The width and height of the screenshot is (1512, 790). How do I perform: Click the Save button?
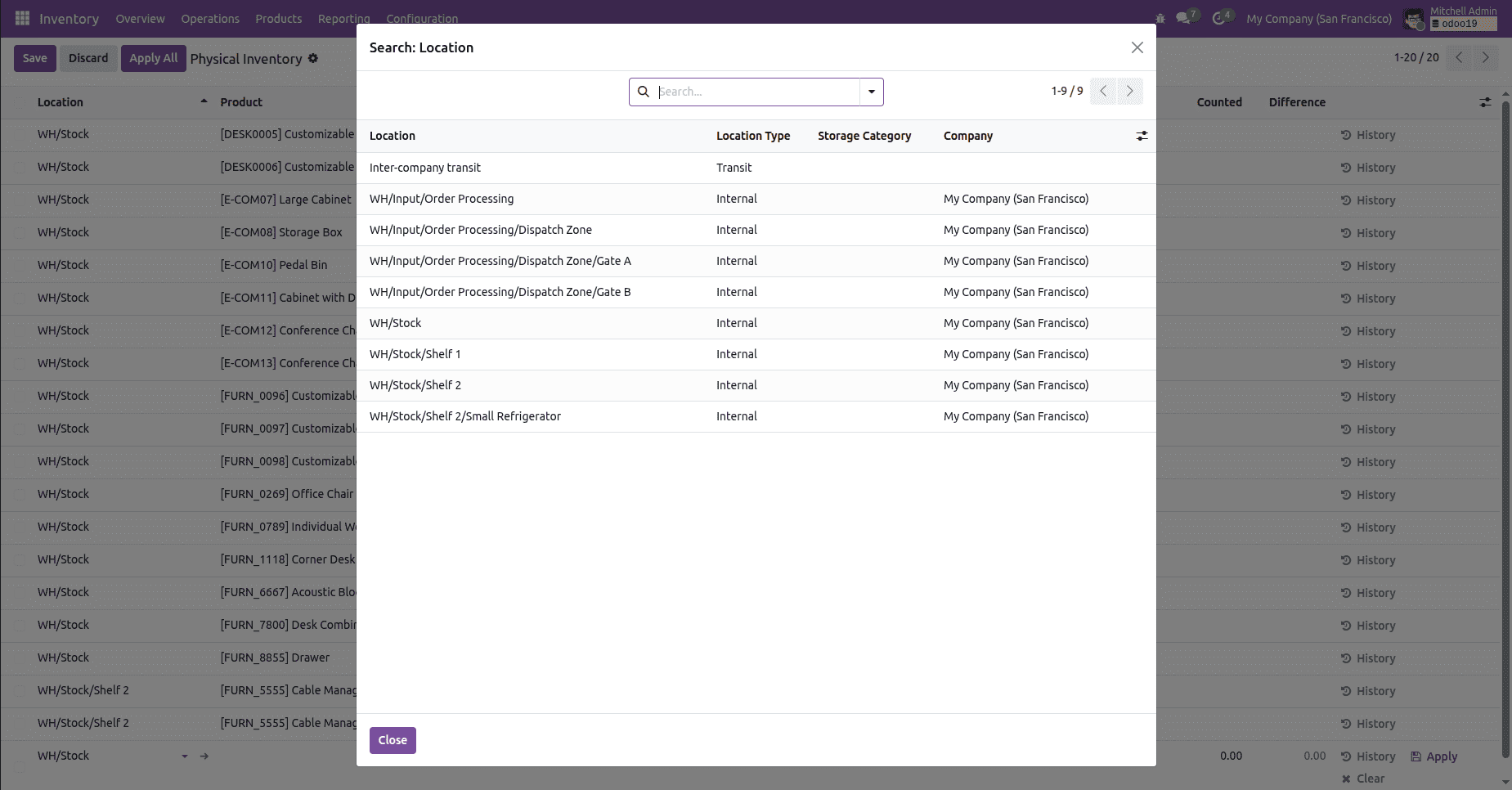[x=34, y=58]
